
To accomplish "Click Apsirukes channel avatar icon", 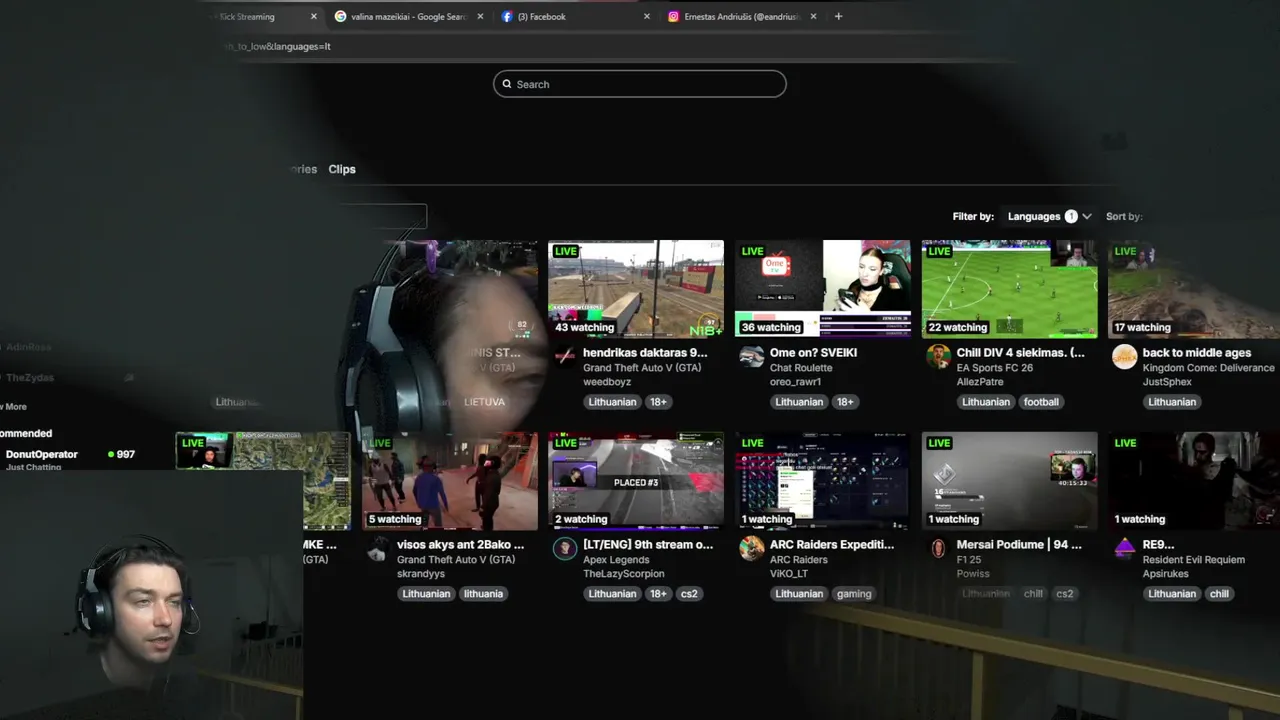I will click(x=1125, y=548).
